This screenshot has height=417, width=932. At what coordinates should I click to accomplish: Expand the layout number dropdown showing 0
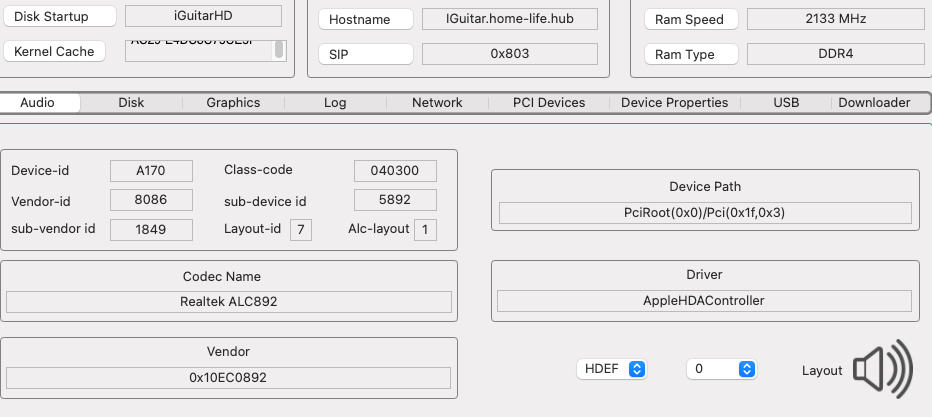click(x=720, y=369)
